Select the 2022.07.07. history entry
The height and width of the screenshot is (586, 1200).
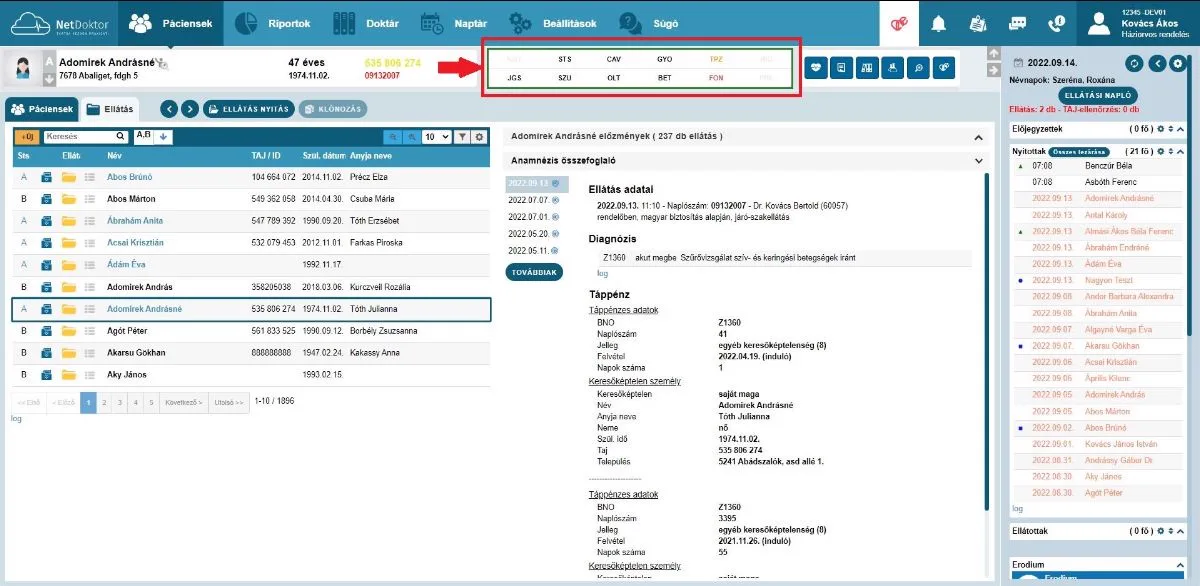pyautogui.click(x=528, y=200)
